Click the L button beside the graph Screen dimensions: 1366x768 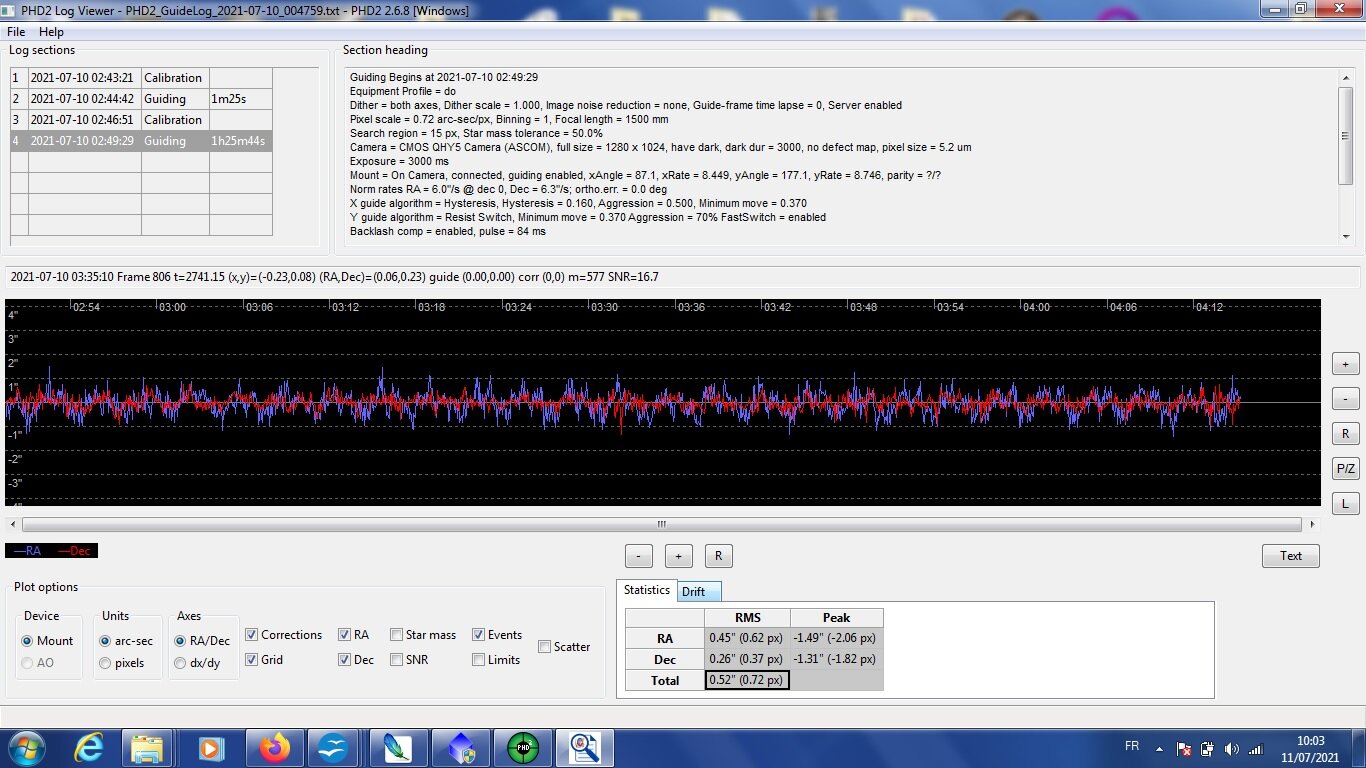(x=1346, y=503)
